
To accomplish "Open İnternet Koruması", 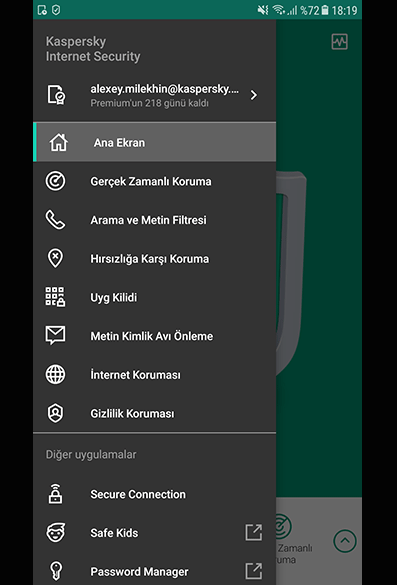I will point(154,375).
